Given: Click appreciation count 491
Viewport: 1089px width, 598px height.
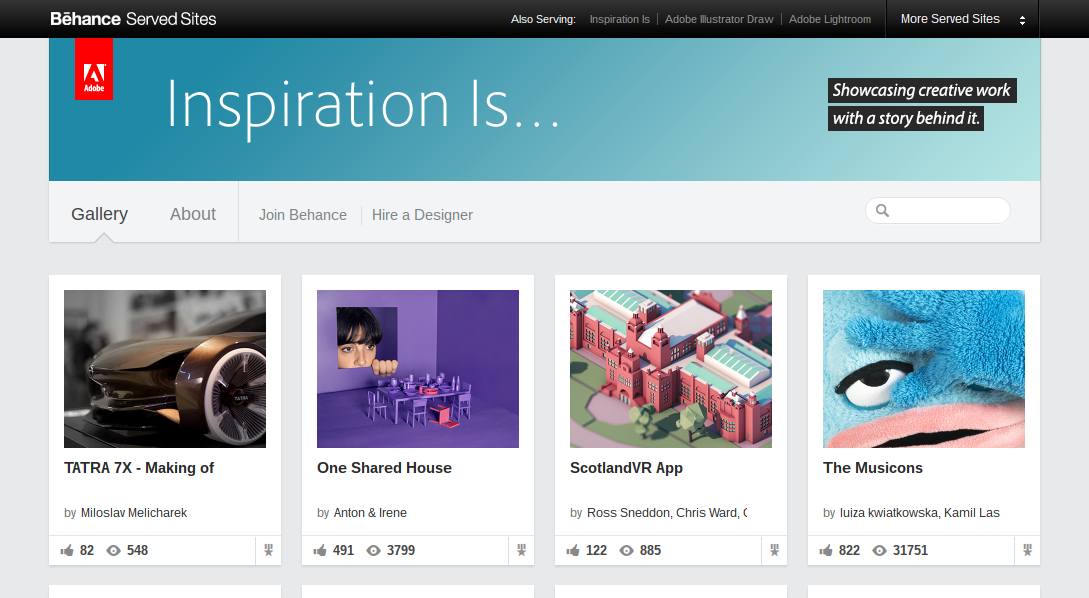Looking at the screenshot, I should tap(343, 551).
